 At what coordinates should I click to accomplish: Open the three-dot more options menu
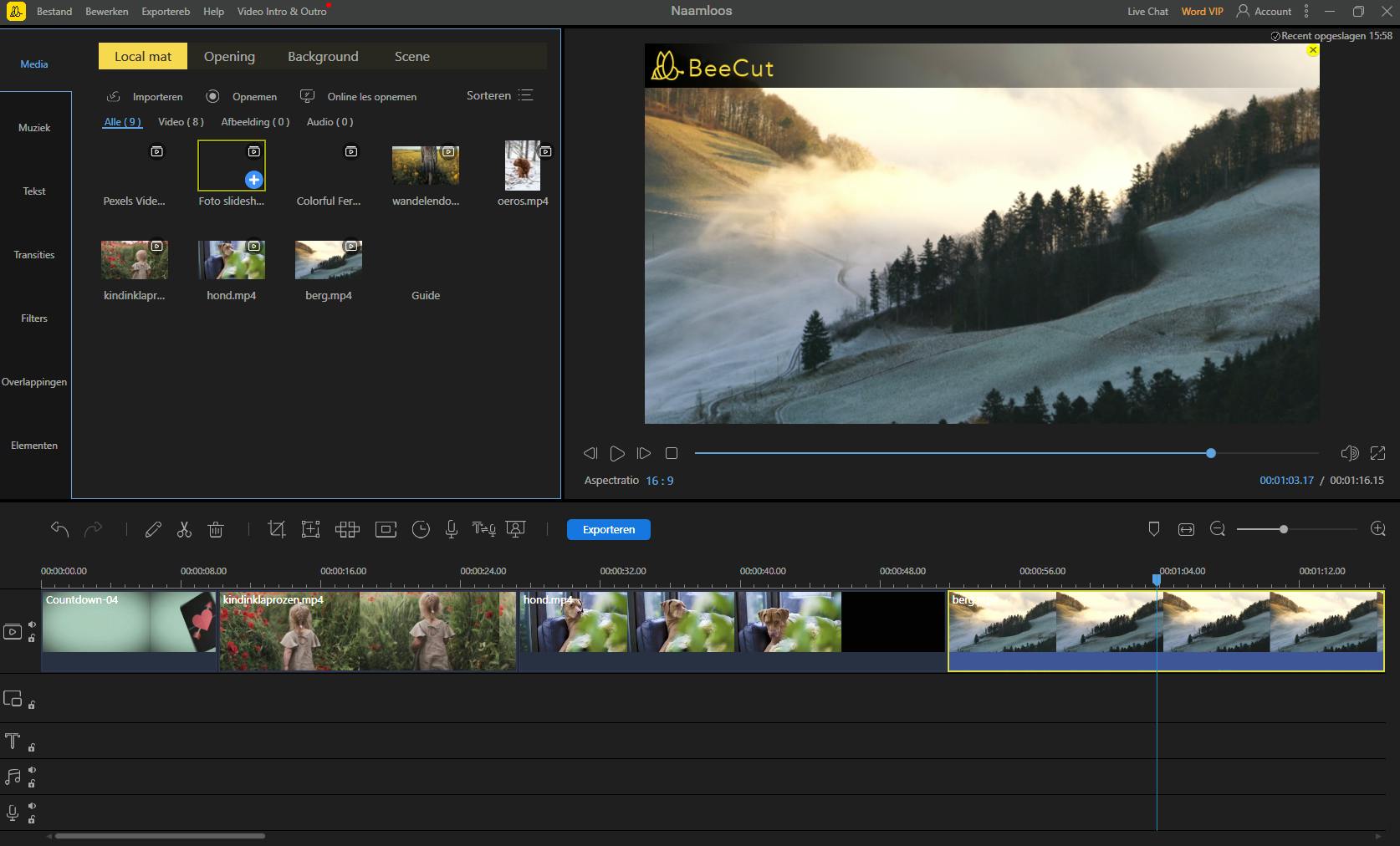pos(1306,12)
